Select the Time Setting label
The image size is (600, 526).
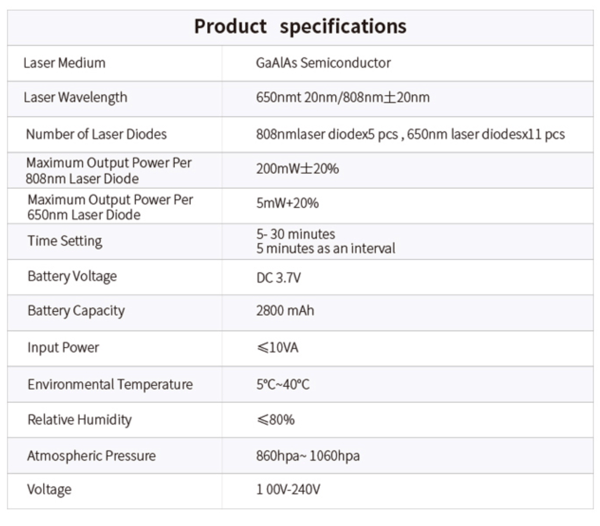[64, 241]
